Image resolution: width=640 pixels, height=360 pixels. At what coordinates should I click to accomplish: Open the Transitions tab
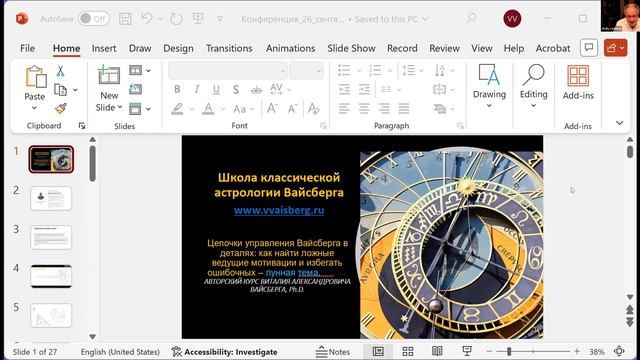pyautogui.click(x=229, y=48)
